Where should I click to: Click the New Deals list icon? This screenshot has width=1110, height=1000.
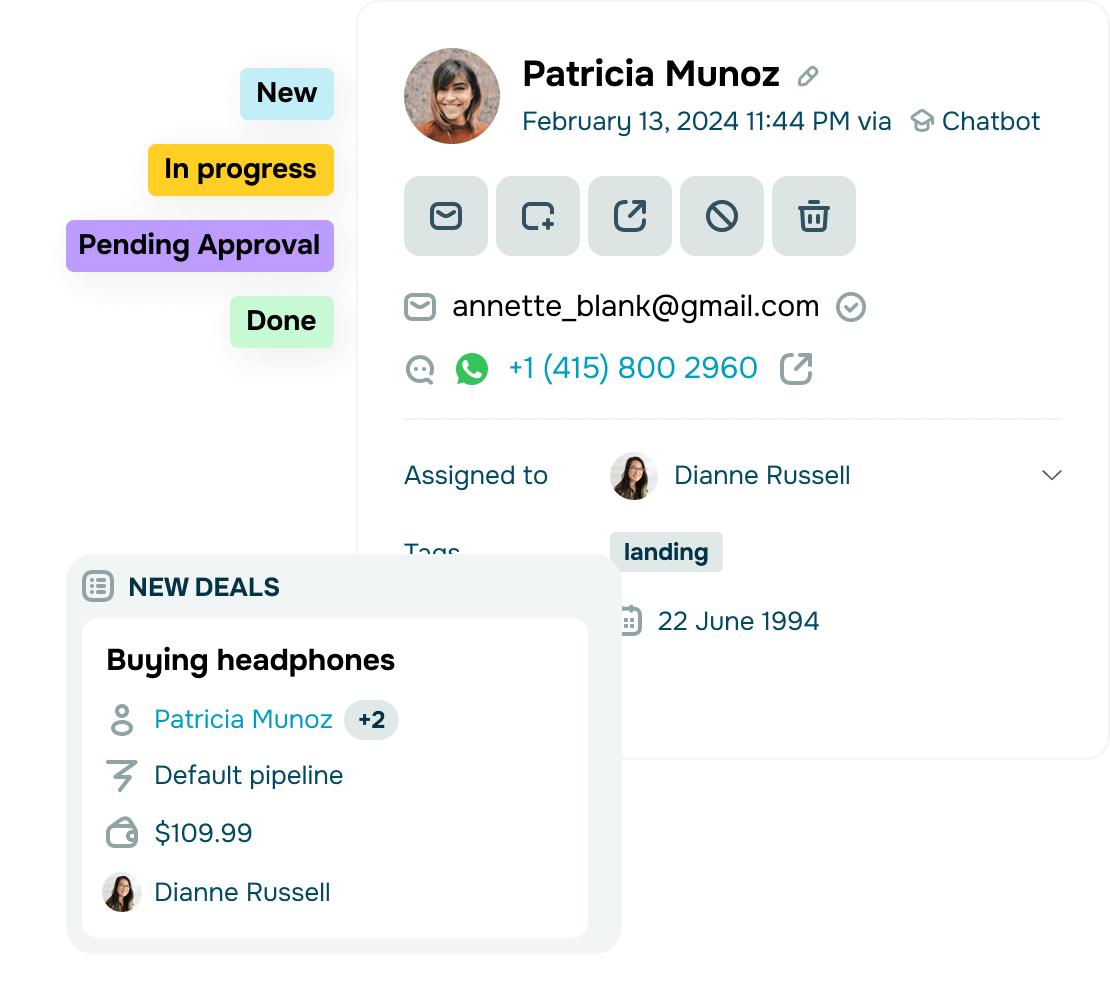98,587
